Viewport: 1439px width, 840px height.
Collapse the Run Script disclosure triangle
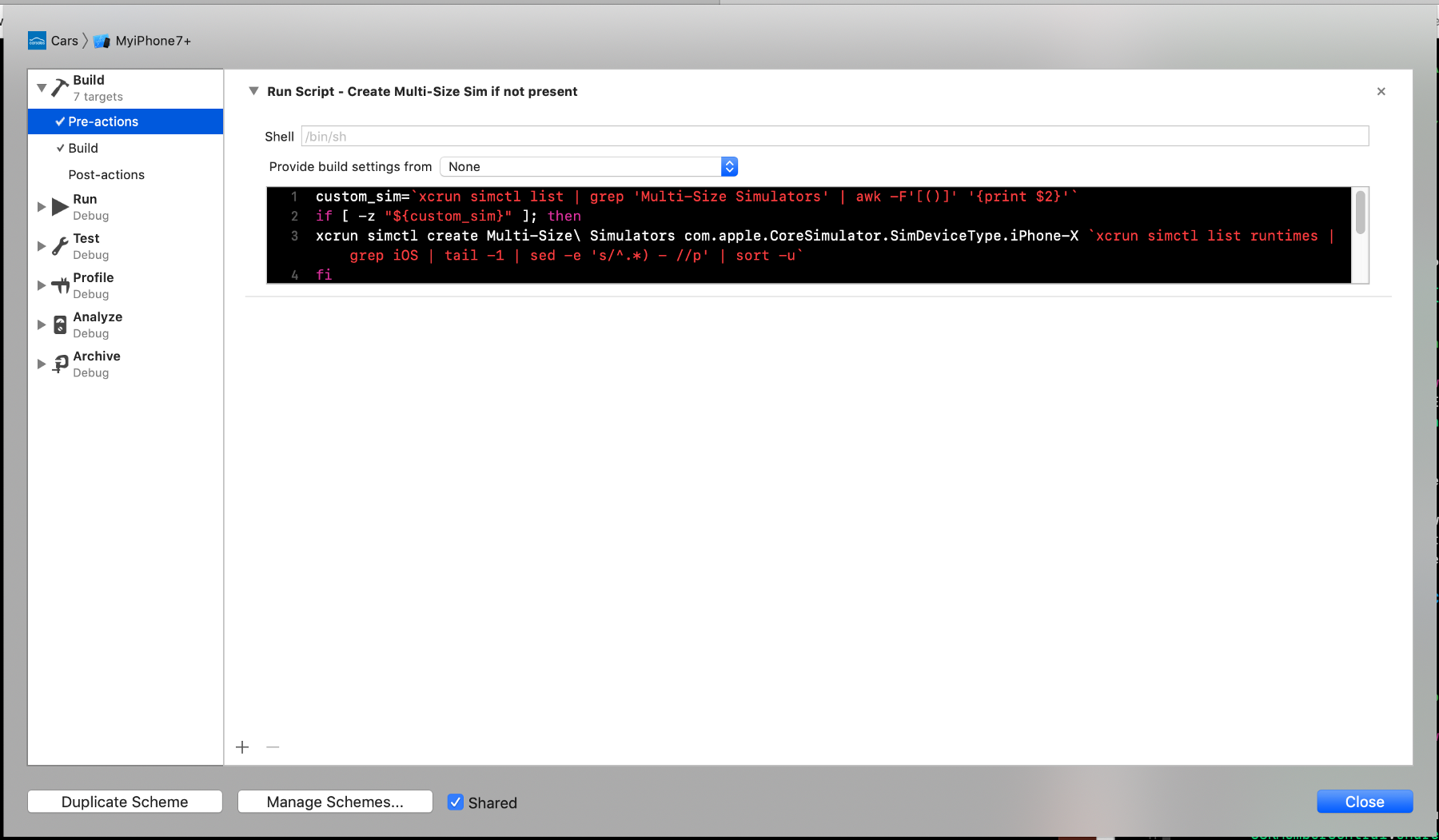(253, 91)
